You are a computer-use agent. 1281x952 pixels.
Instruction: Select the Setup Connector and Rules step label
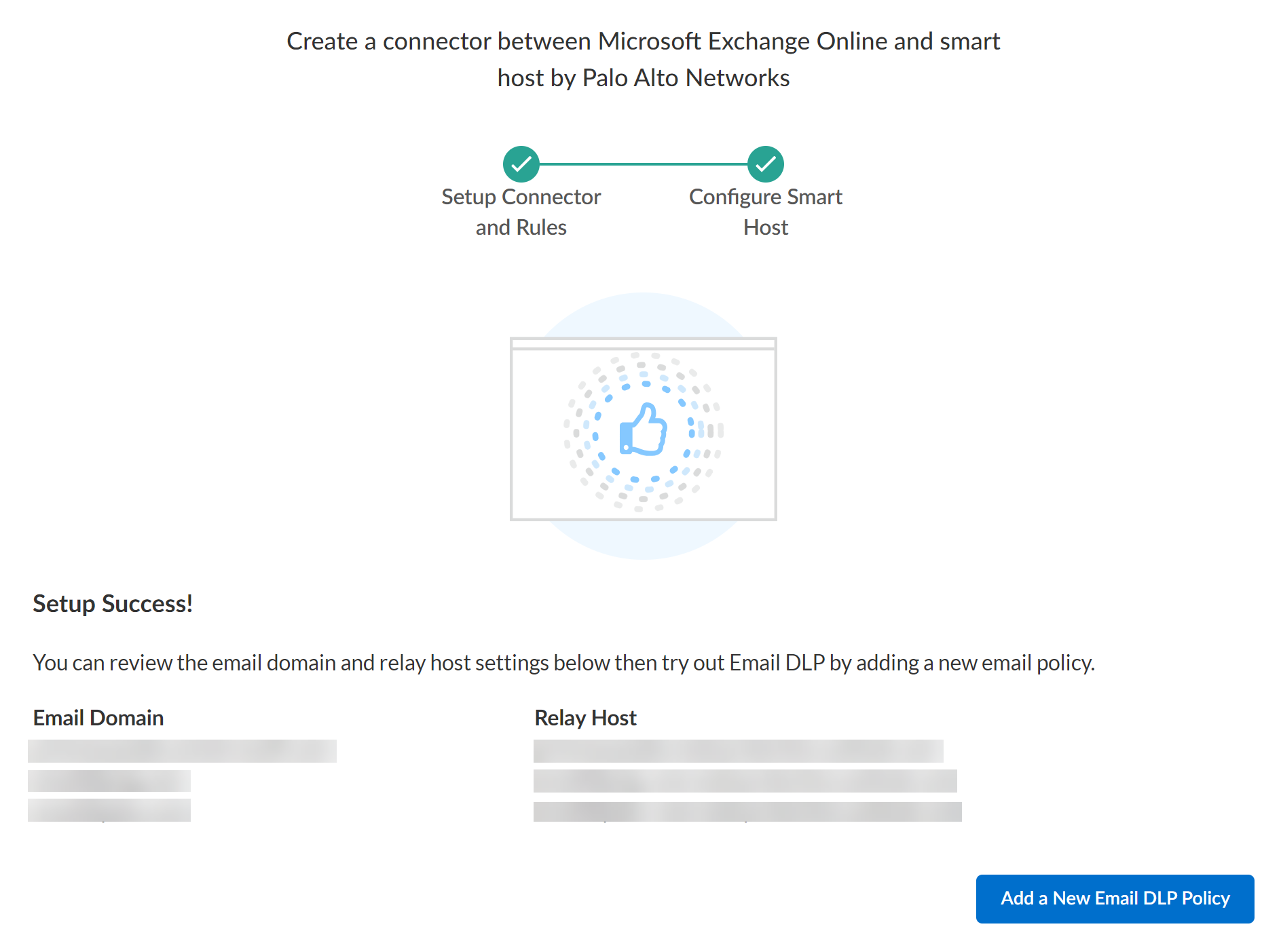click(x=521, y=212)
